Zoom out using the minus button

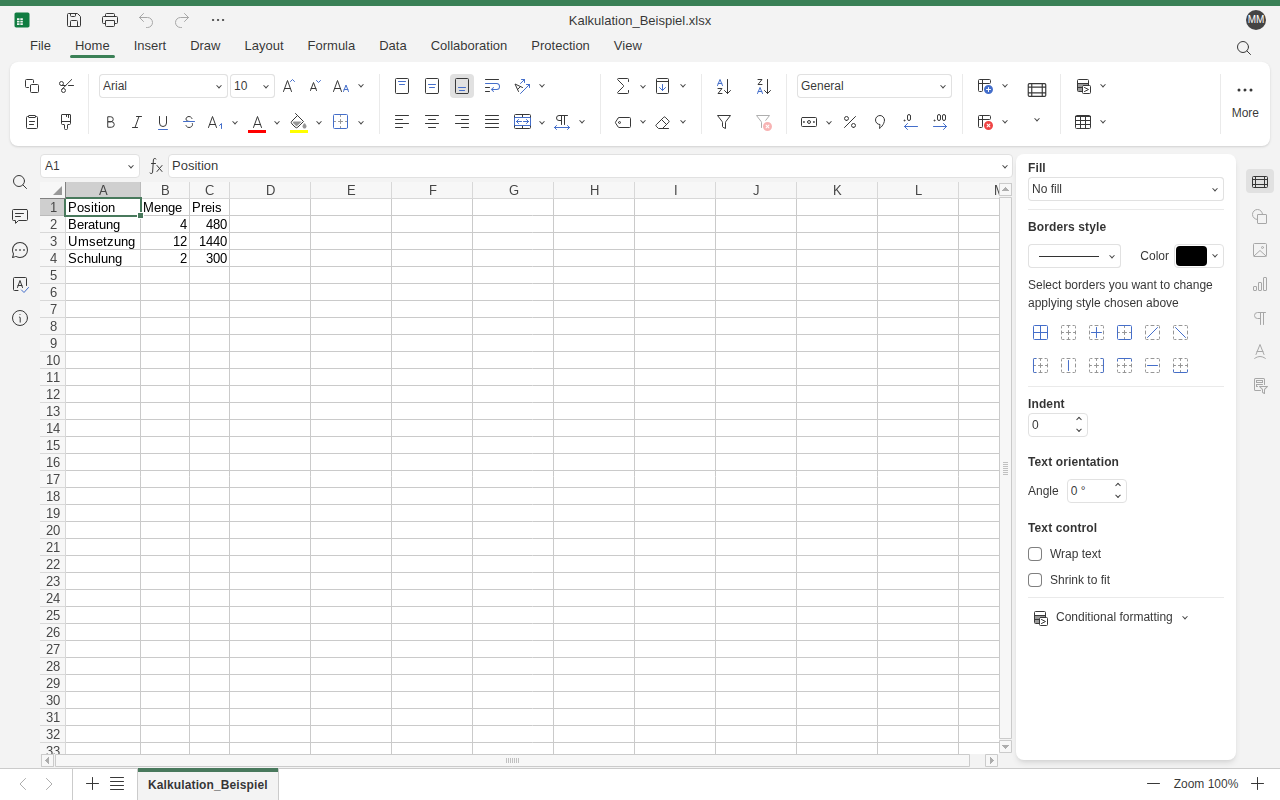(1154, 784)
